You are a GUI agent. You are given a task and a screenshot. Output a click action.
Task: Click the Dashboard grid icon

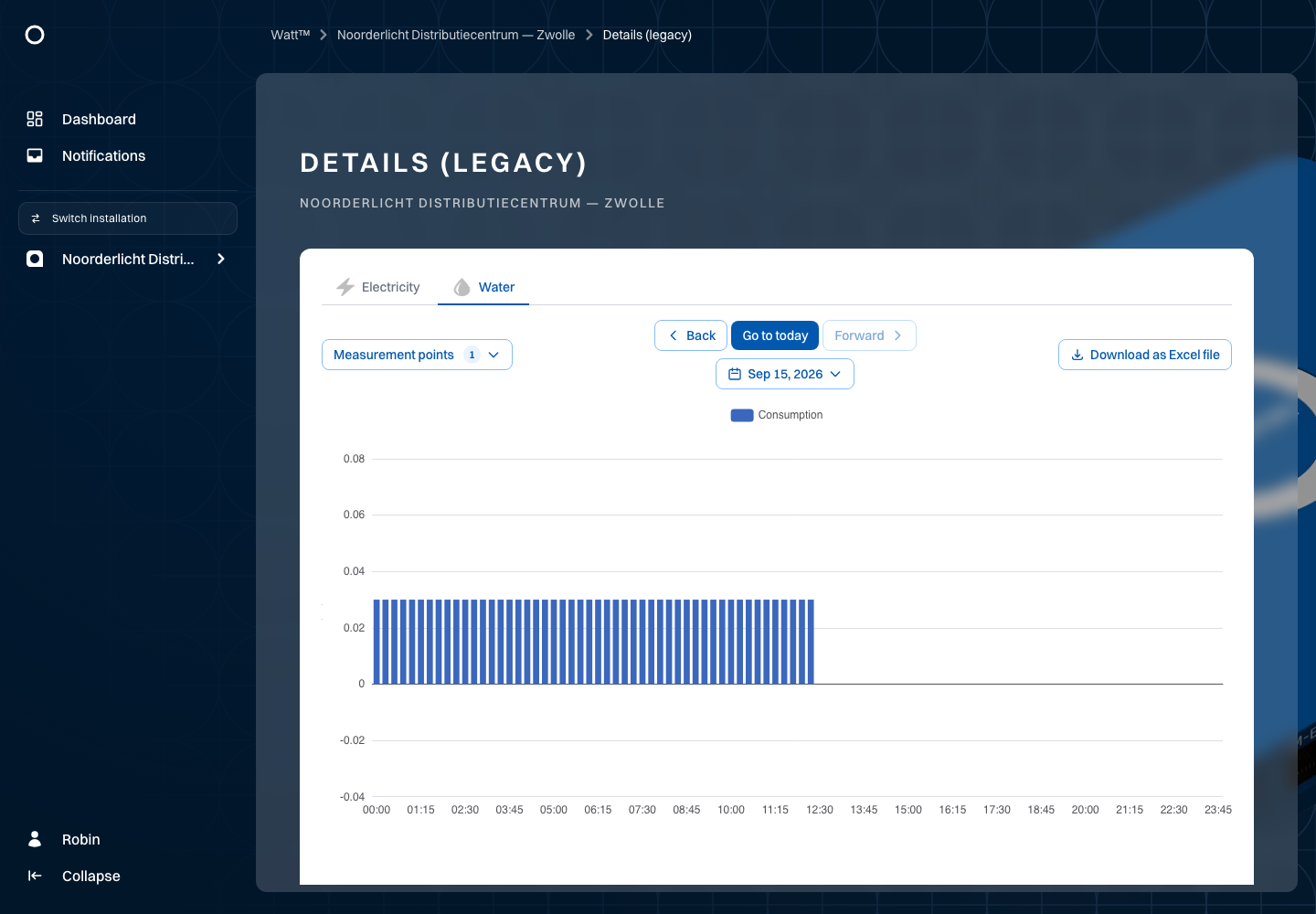coord(35,119)
